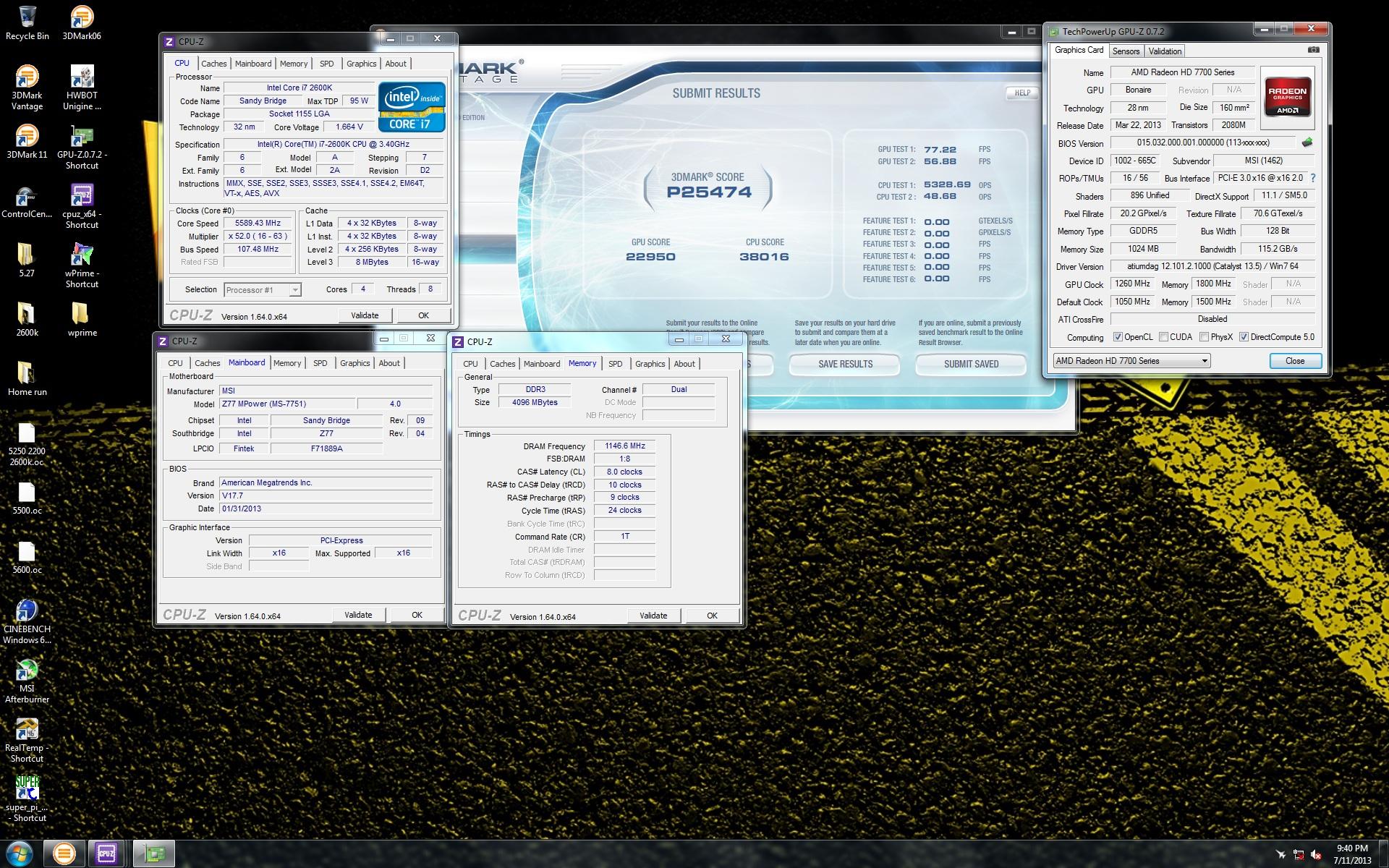Open the super_pi shortcut icon
This screenshot has width=1389, height=868.
click(27, 799)
